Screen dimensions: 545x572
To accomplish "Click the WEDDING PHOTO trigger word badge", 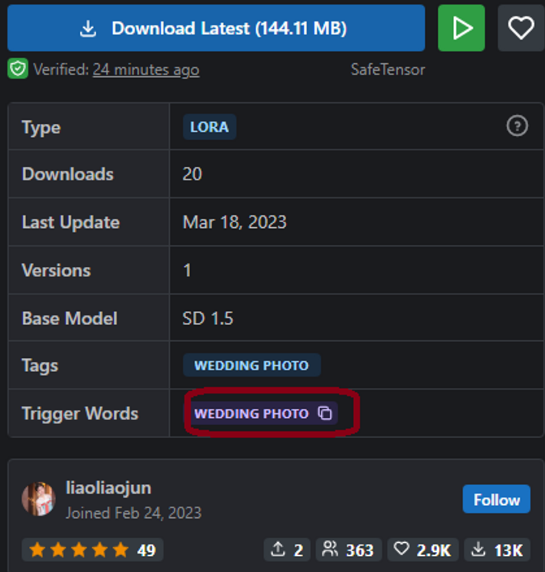I will click(x=260, y=413).
